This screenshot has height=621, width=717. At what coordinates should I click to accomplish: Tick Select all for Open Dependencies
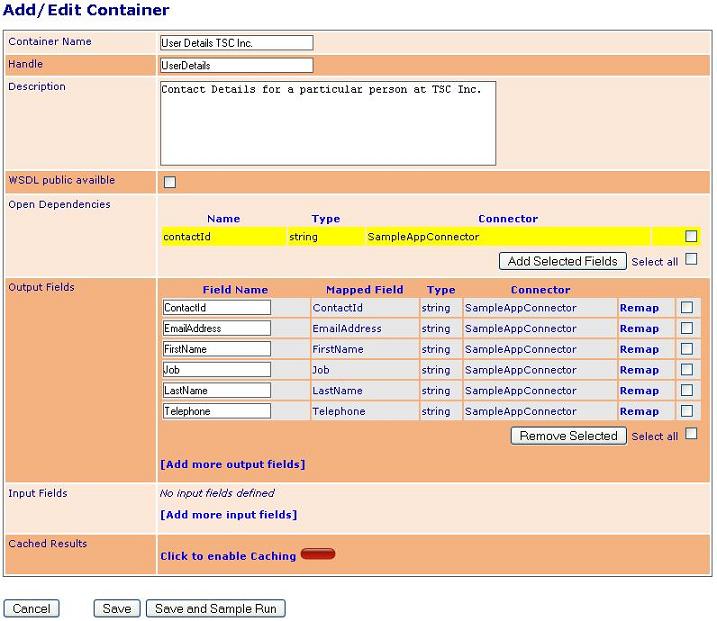691,259
